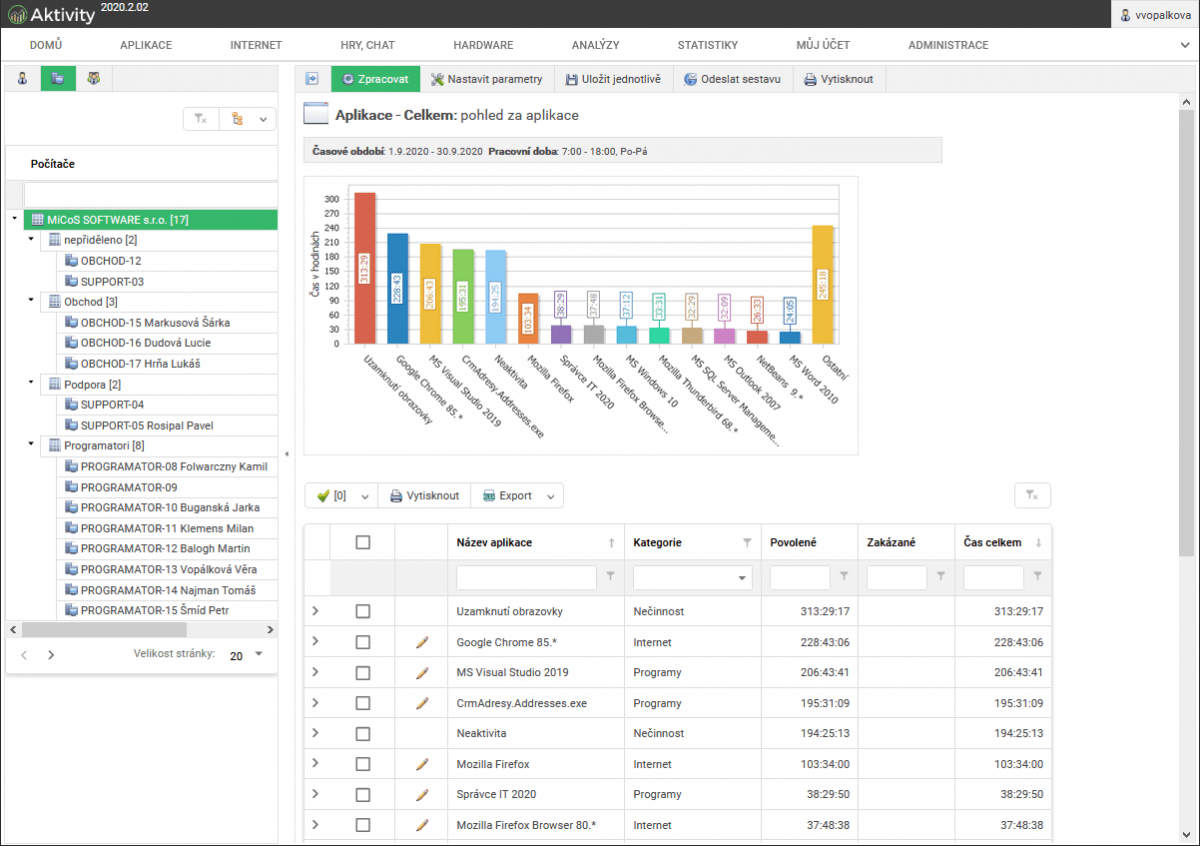
Task: Open the groups tab icon in left panel
Action: 94,79
